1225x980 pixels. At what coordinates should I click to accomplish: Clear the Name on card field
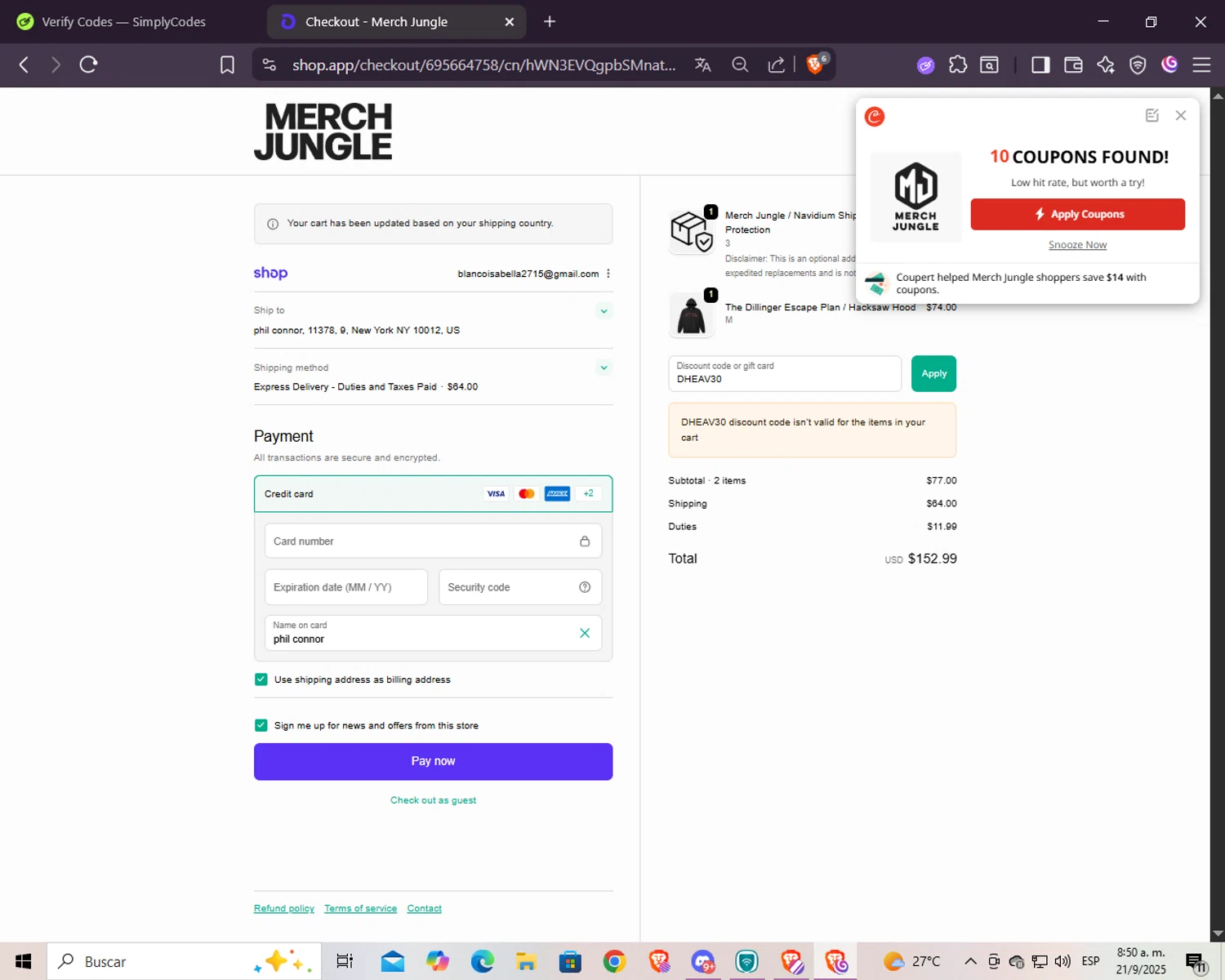click(x=585, y=633)
